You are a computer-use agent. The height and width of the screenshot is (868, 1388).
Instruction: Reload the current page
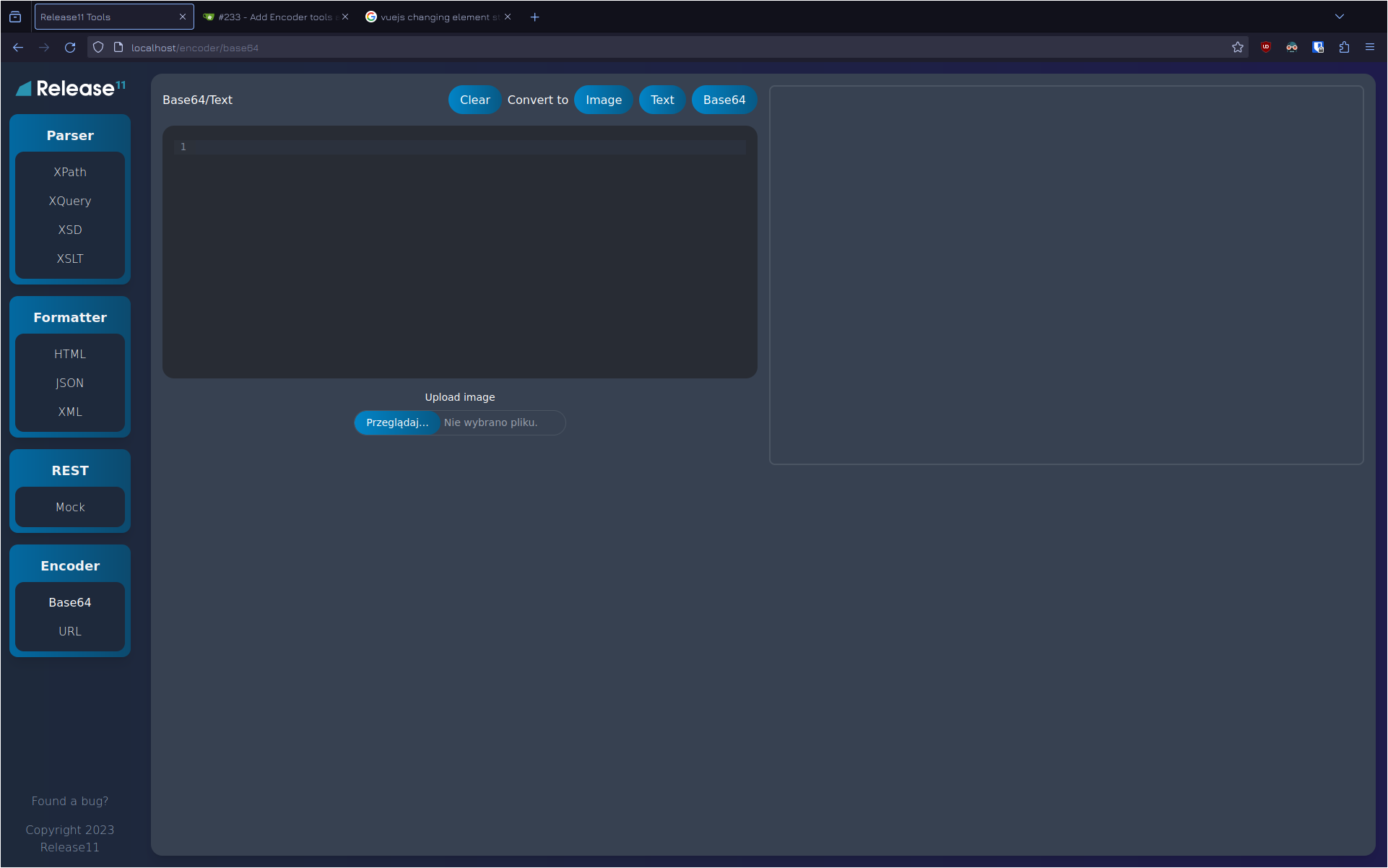(70, 48)
